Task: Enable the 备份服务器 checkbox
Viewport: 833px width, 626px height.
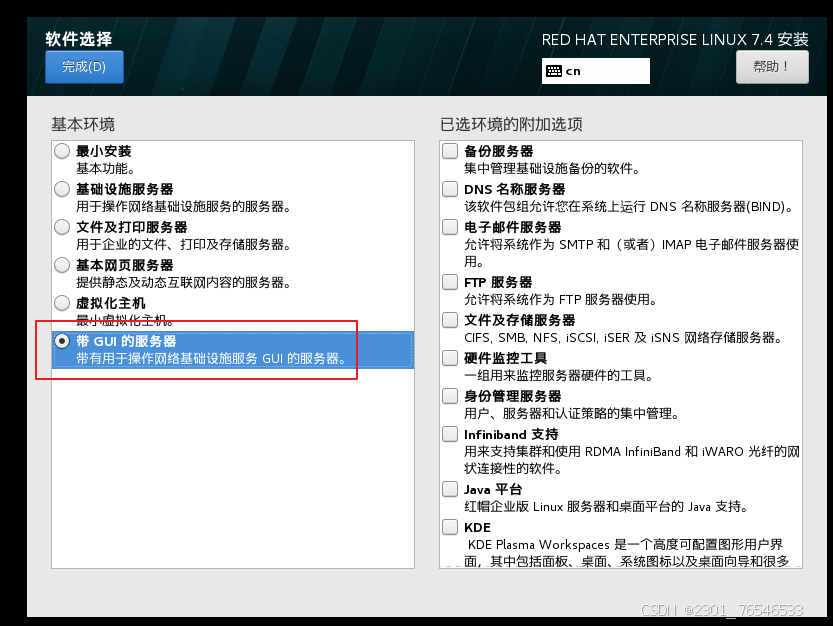Action: tap(450, 151)
